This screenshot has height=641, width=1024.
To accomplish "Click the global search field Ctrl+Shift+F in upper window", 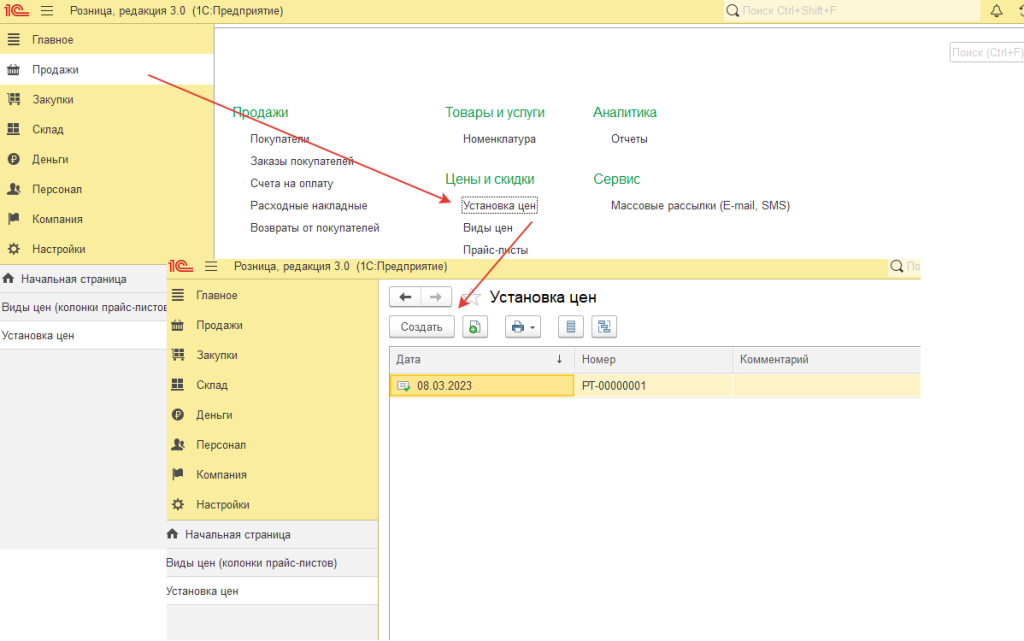I will pos(852,11).
